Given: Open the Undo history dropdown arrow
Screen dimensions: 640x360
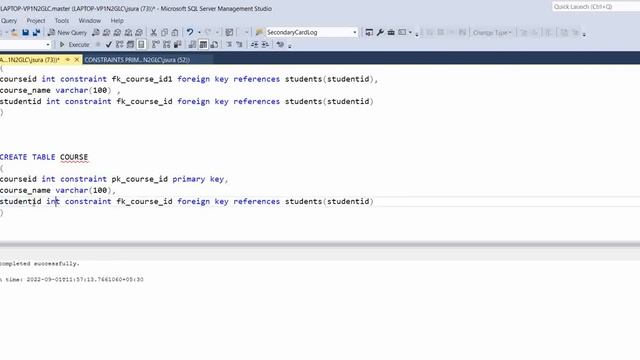Looking at the screenshot, I should coord(199,33).
